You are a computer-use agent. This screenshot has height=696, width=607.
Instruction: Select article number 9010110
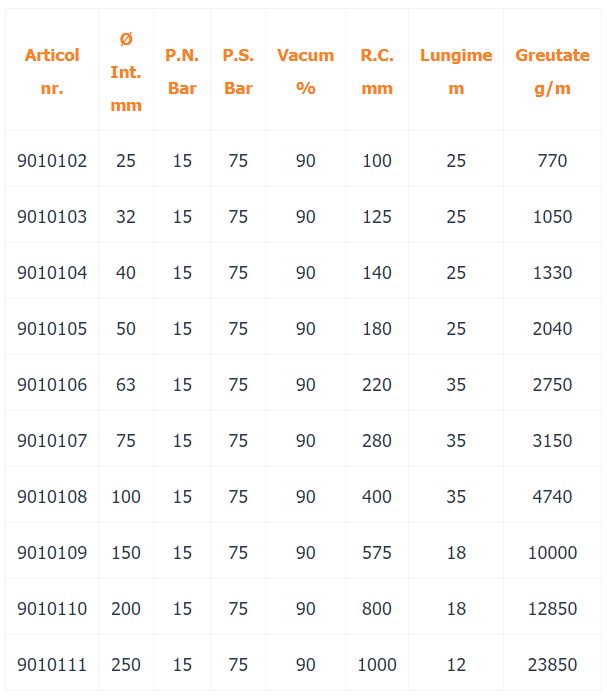click(x=52, y=609)
